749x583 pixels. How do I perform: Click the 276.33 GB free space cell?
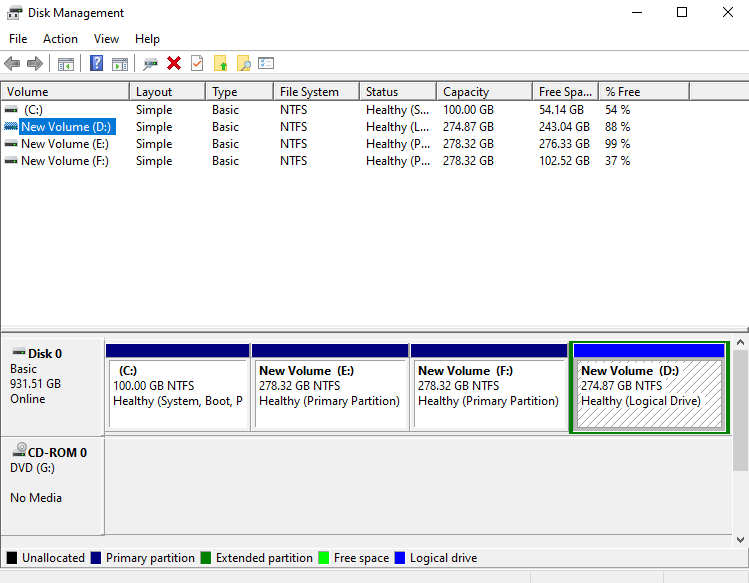(x=564, y=144)
